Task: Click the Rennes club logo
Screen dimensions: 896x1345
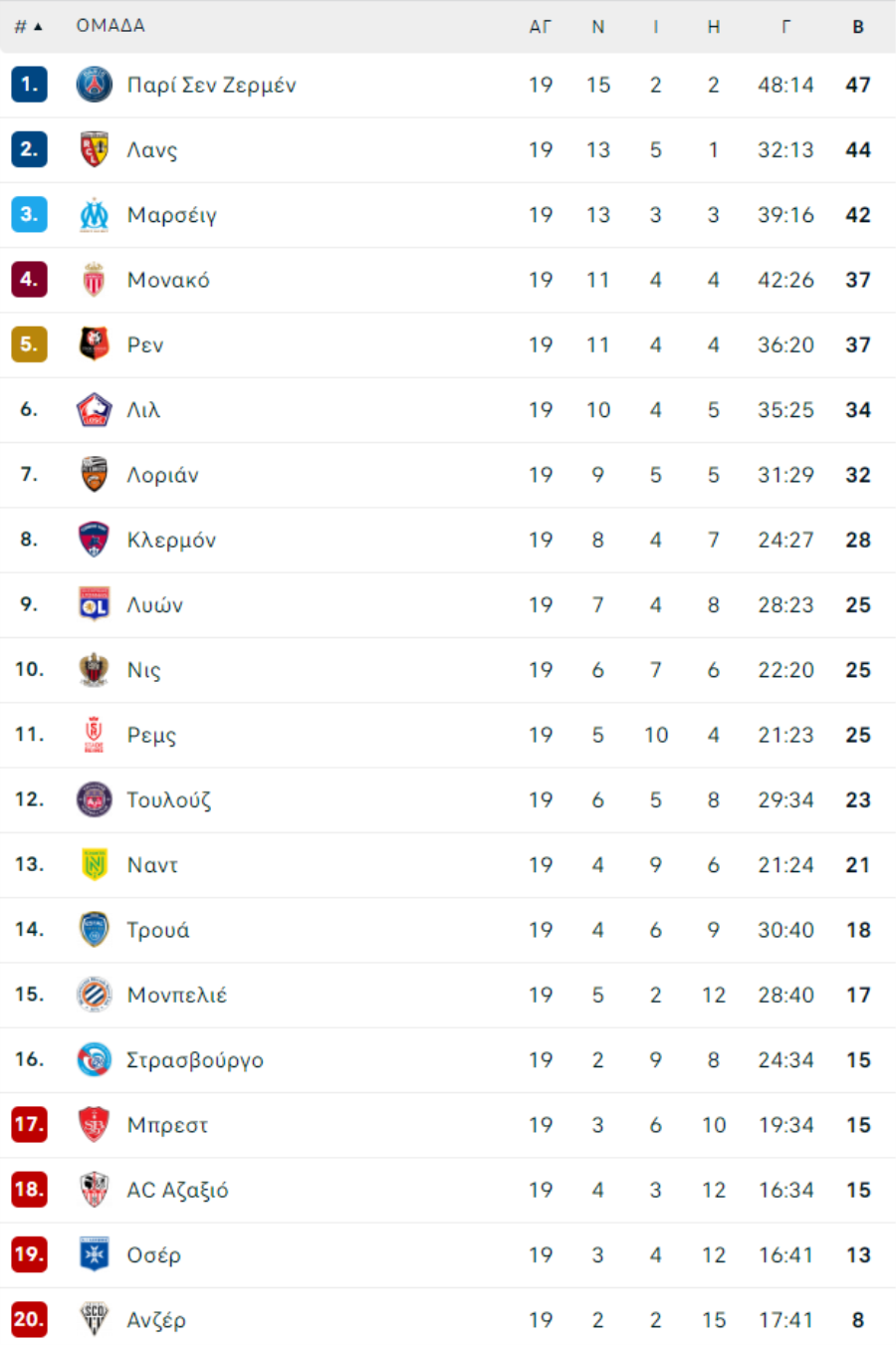Action: pos(95,344)
